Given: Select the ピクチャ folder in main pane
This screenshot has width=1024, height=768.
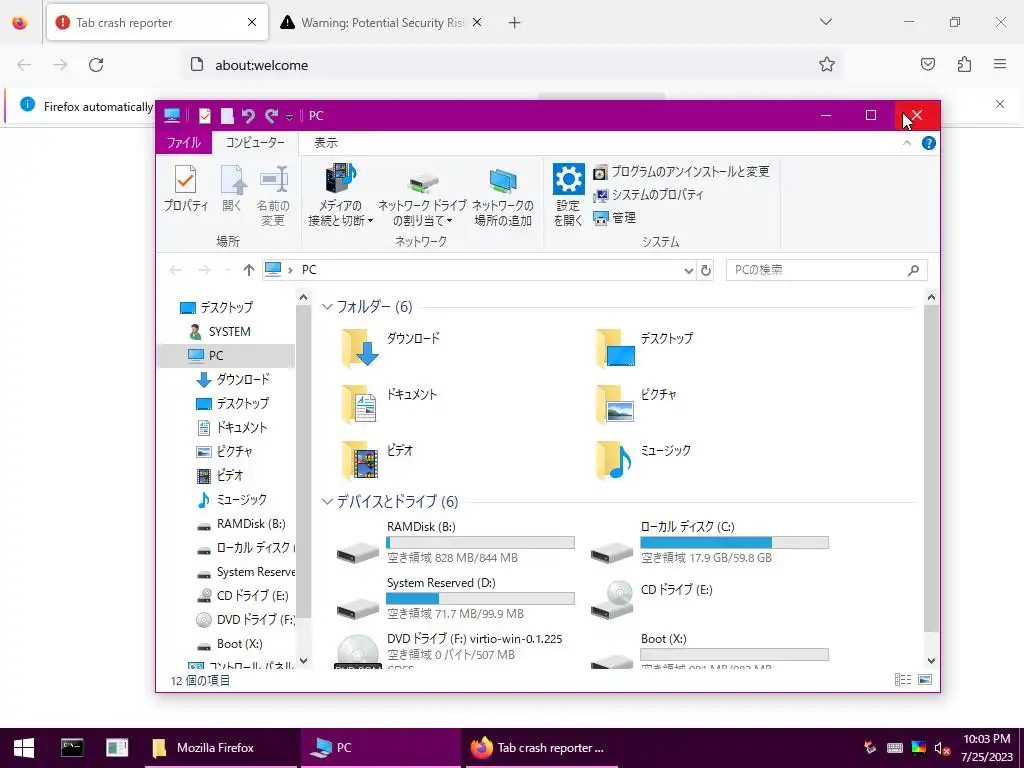Looking at the screenshot, I should coord(637,404).
